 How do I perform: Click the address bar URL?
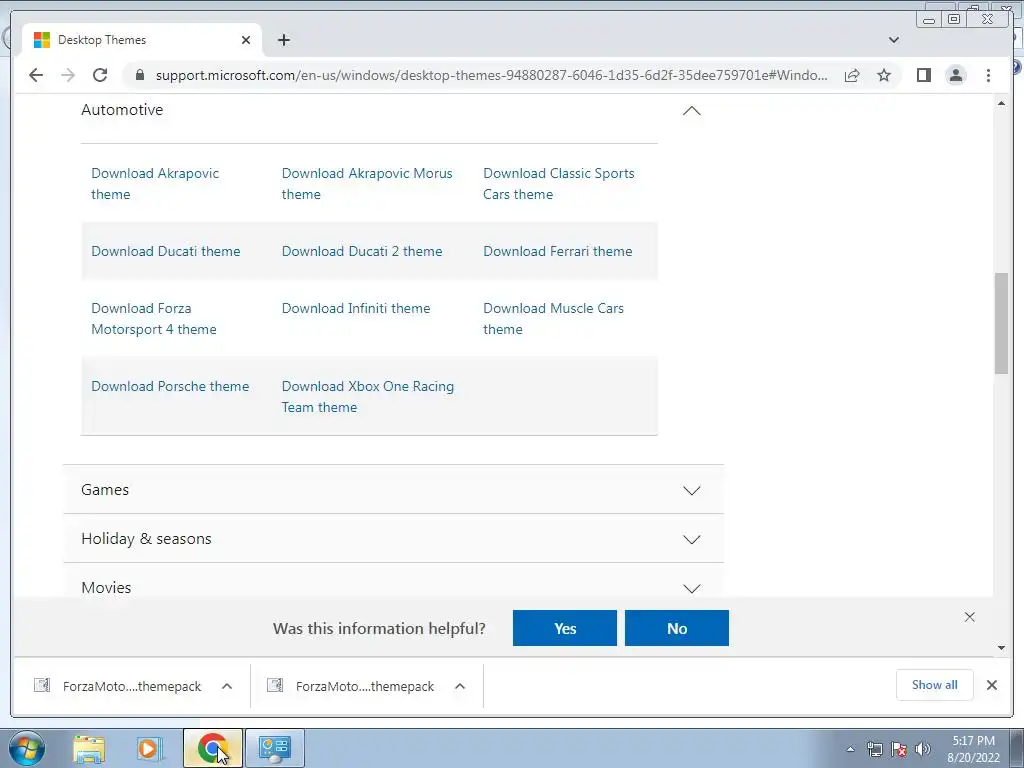pyautogui.click(x=491, y=75)
